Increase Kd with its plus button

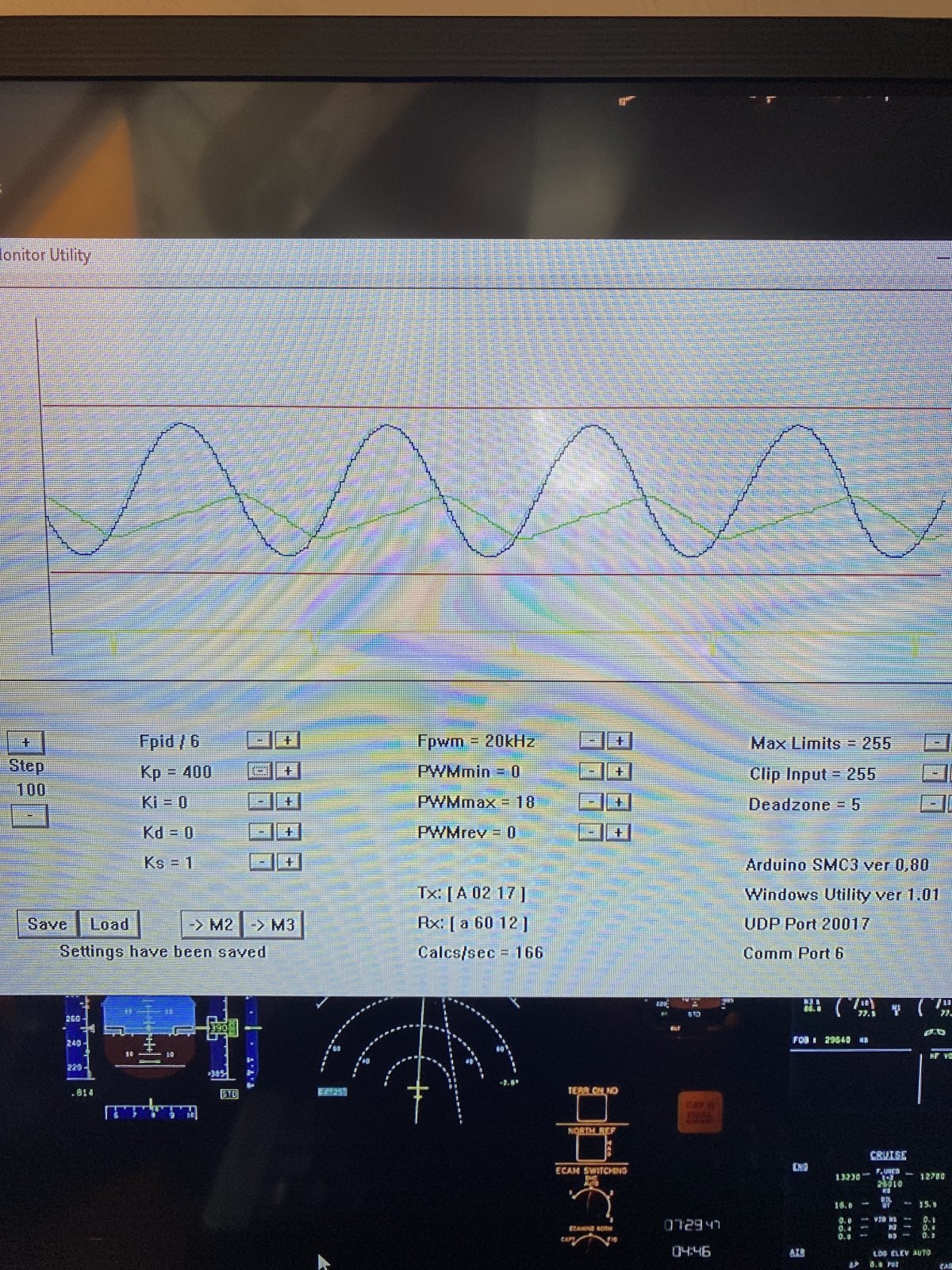pyautogui.click(x=289, y=831)
